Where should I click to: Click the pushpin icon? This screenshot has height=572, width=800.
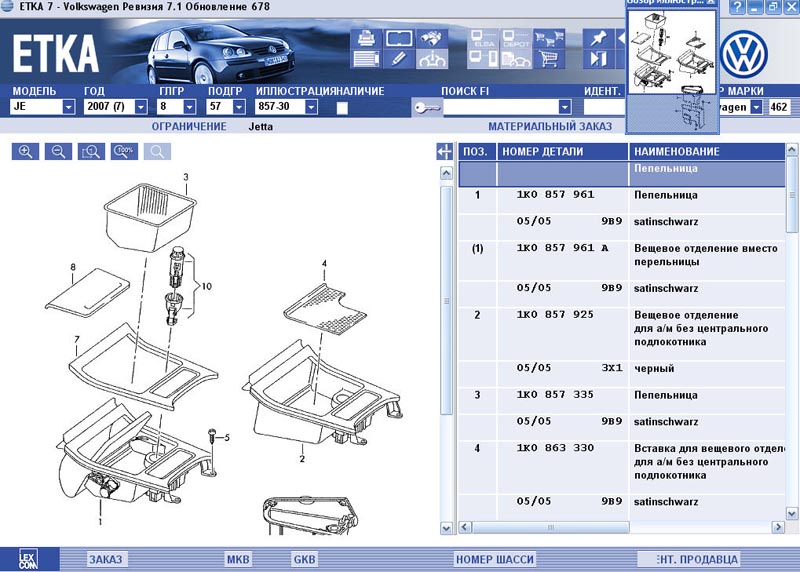tap(598, 39)
